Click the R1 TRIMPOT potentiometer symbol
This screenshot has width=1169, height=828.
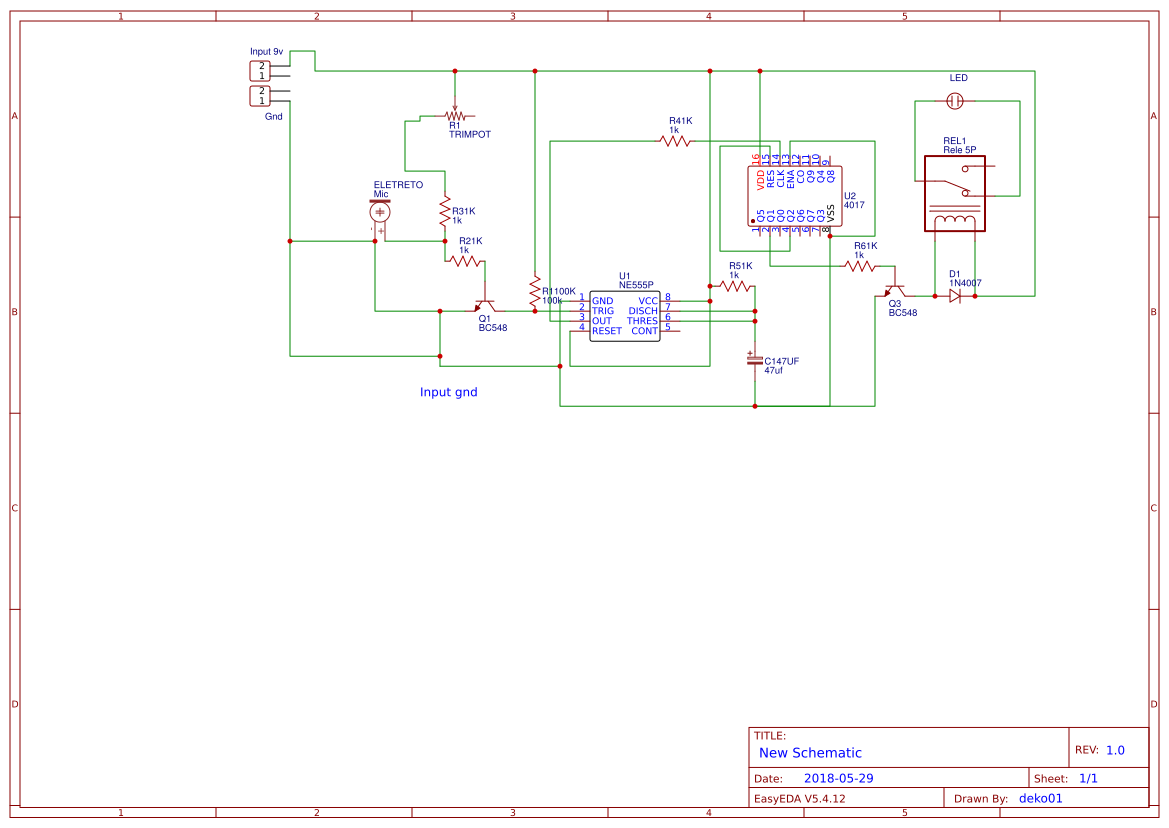coord(456,115)
